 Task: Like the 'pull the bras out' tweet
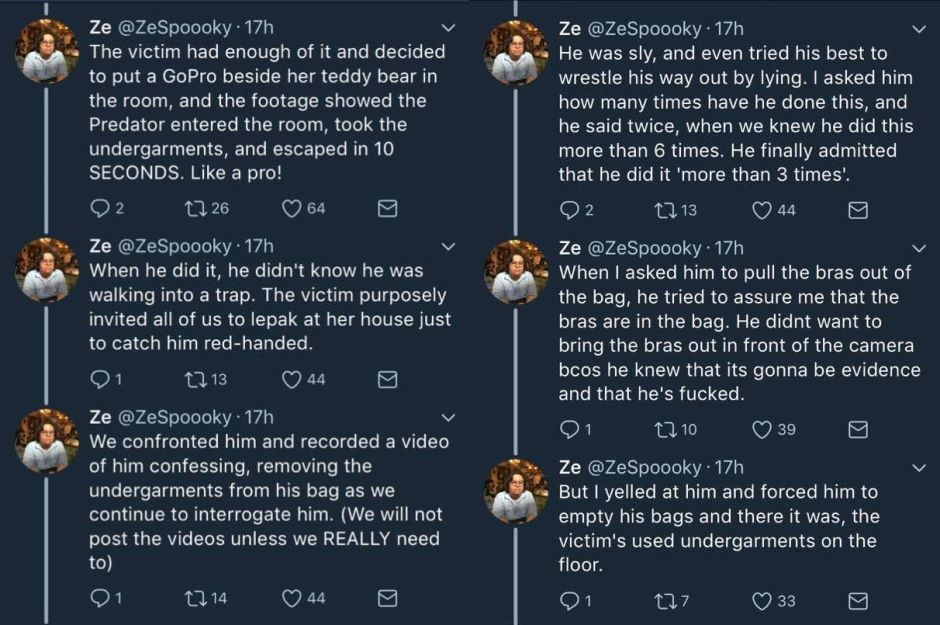[762, 429]
